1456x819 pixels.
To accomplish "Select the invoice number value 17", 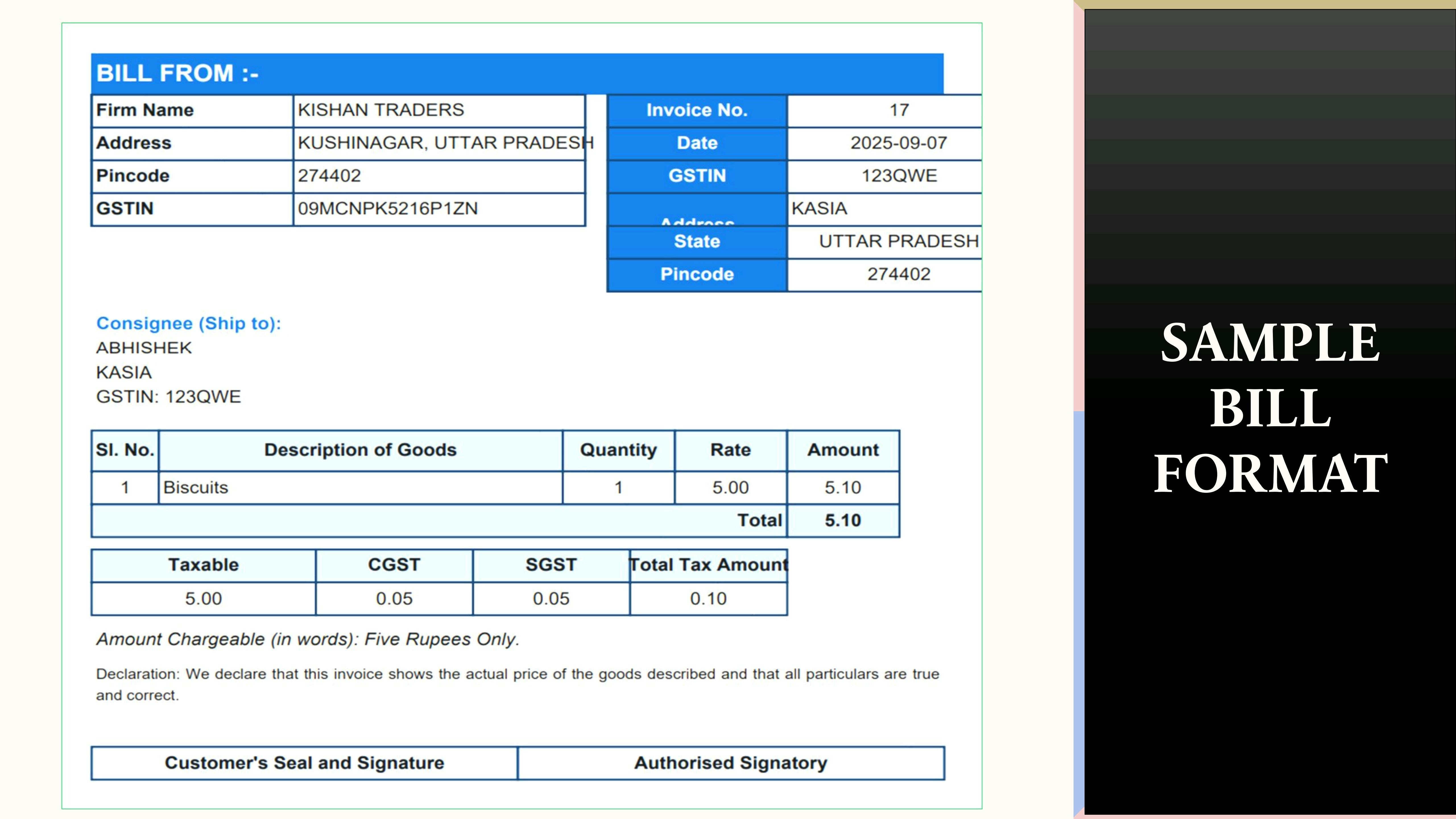I will pos(899,110).
